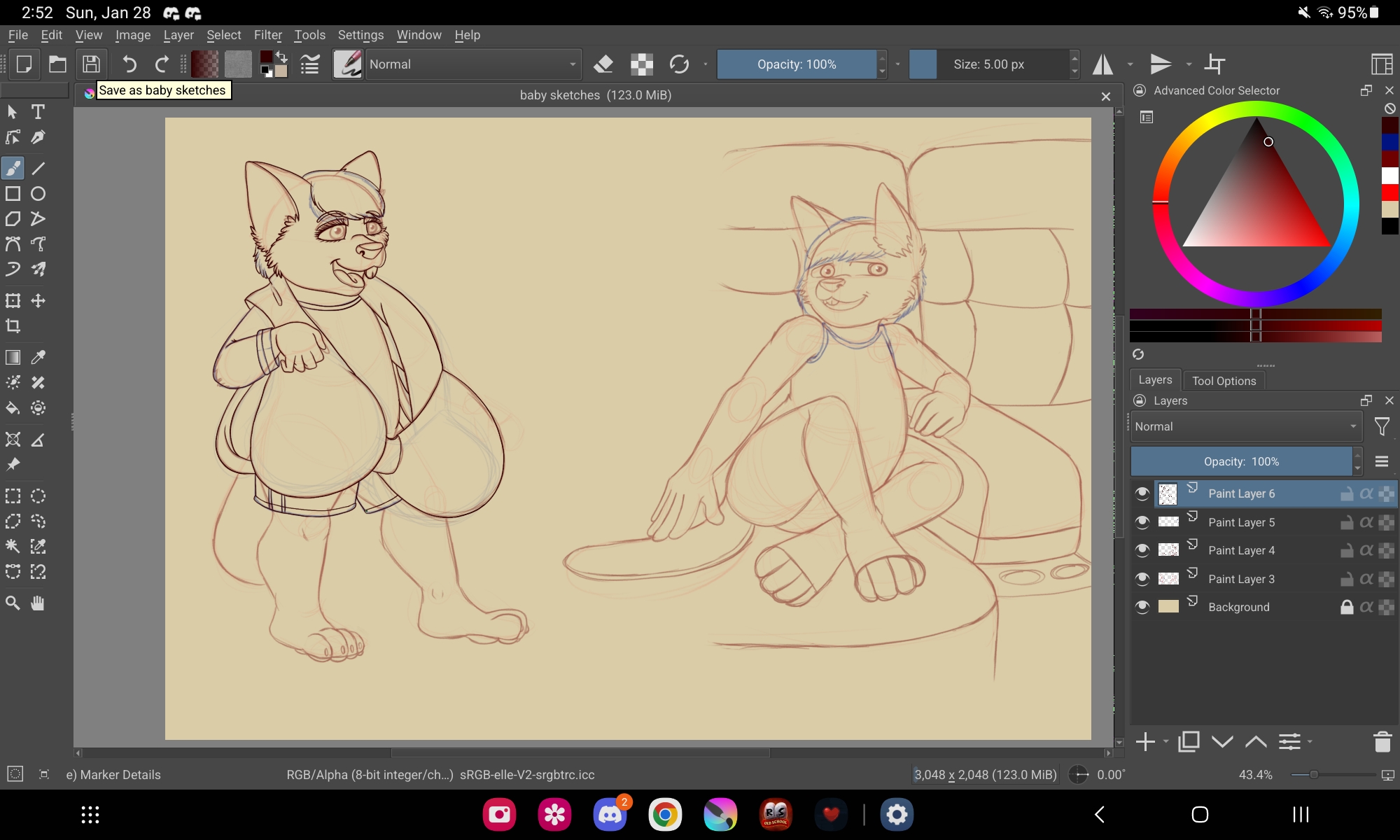Click the horizontal mirror tool icon
Viewport: 1400px width, 840px height.
point(1103,64)
